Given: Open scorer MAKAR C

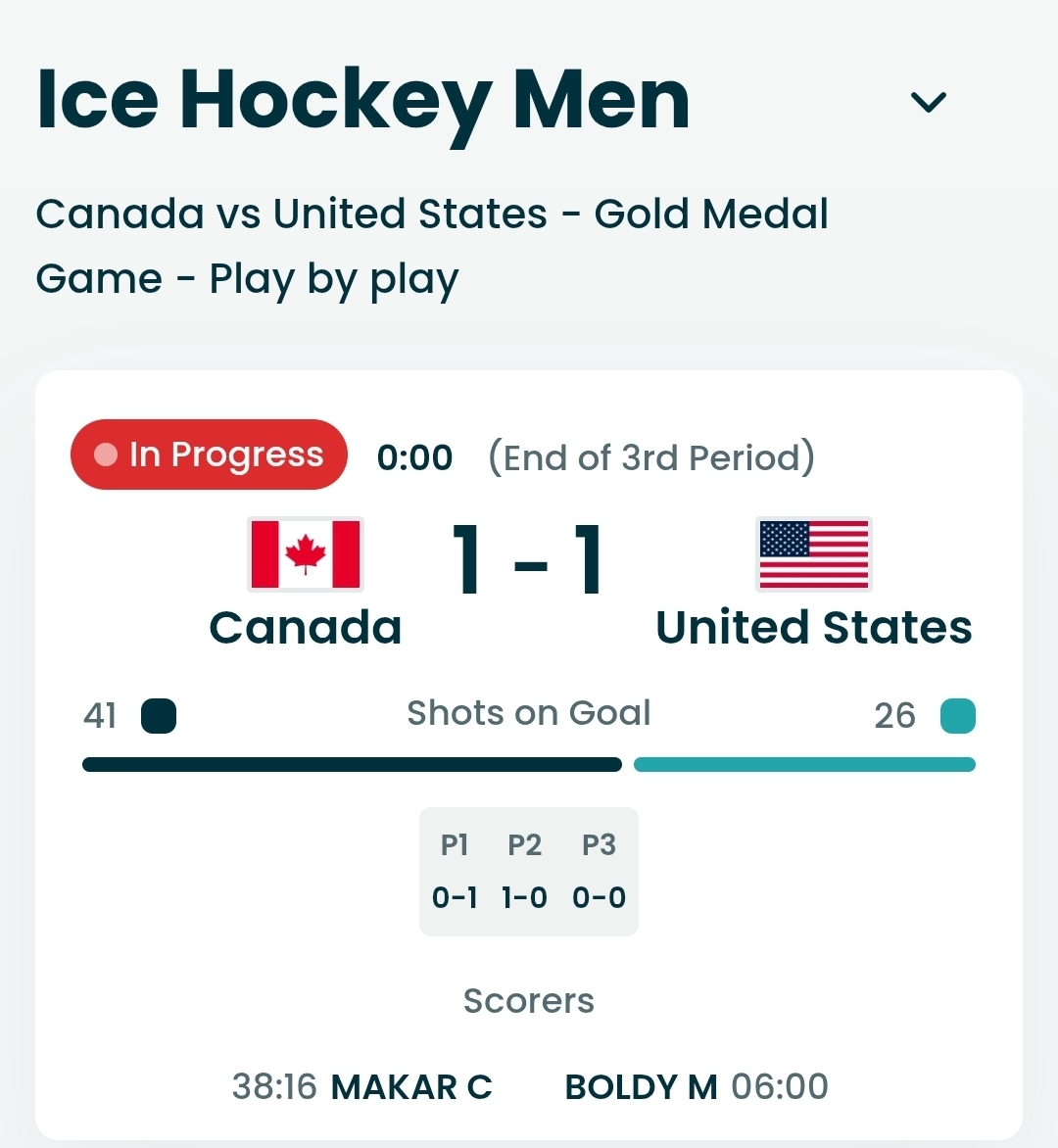Looking at the screenshot, I should (x=411, y=1087).
